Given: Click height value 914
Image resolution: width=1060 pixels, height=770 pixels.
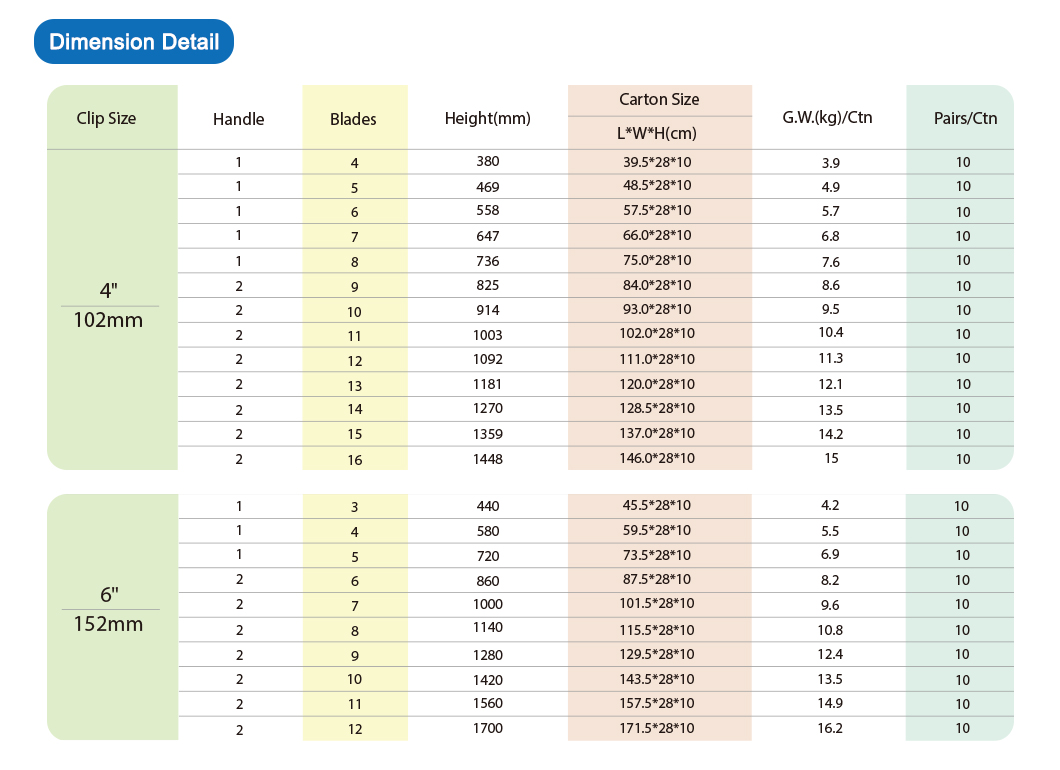Looking at the screenshot, I should pyautogui.click(x=487, y=310).
